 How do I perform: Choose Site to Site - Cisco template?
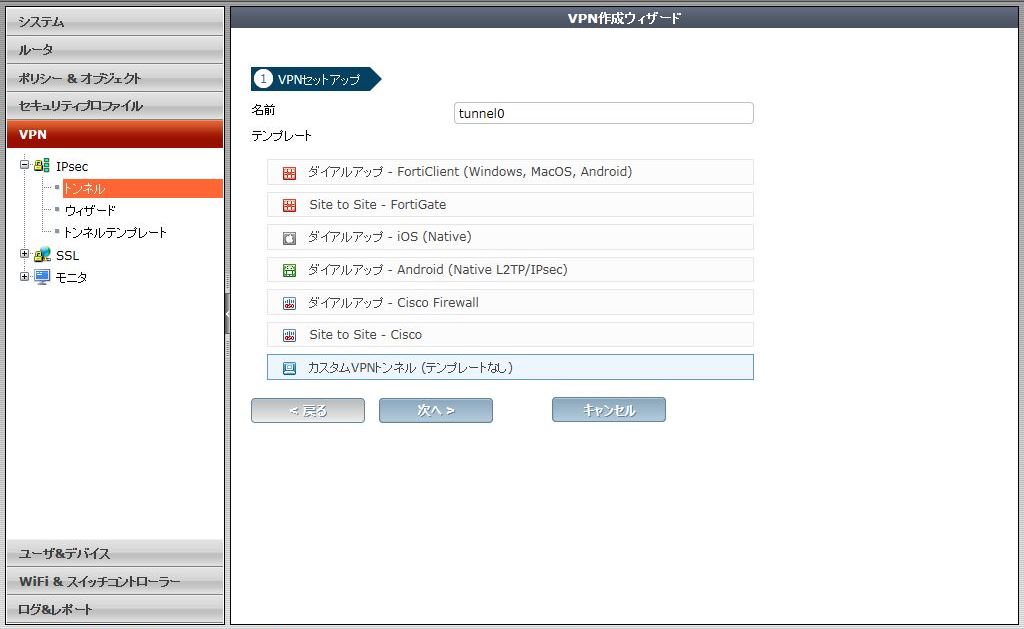[x=510, y=334]
